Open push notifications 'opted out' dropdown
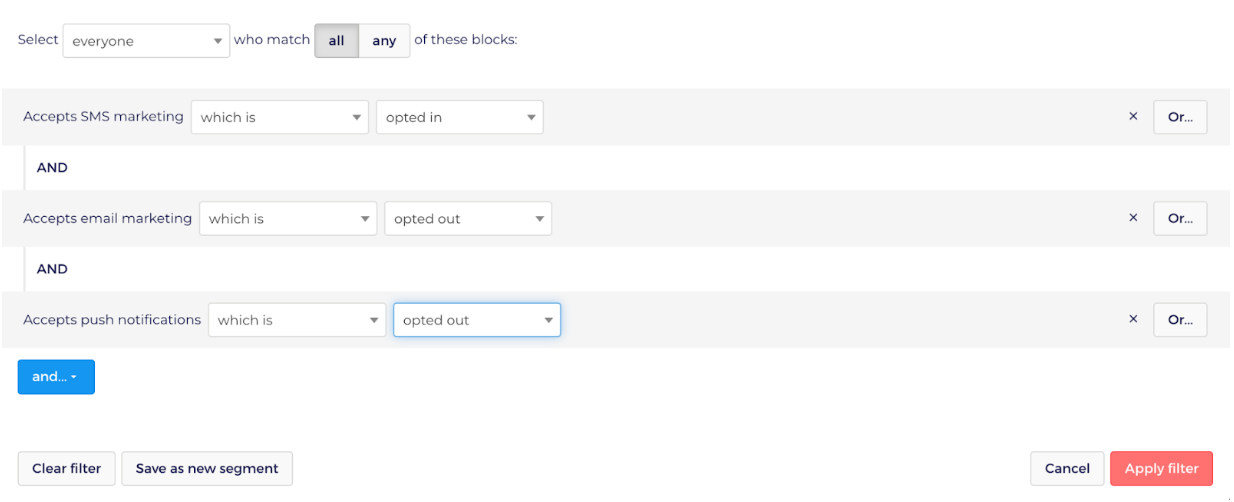The width and height of the screenshot is (1234, 502). pos(477,320)
